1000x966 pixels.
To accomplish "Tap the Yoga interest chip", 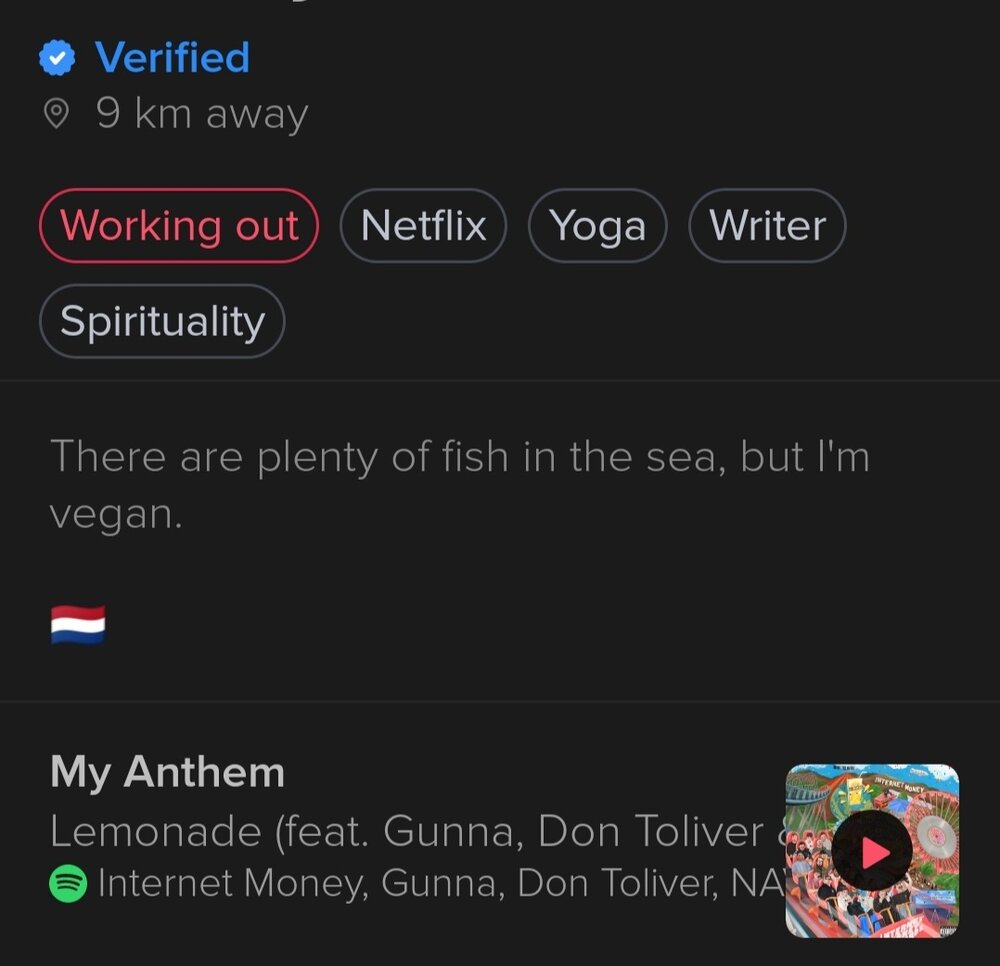I will [598, 226].
